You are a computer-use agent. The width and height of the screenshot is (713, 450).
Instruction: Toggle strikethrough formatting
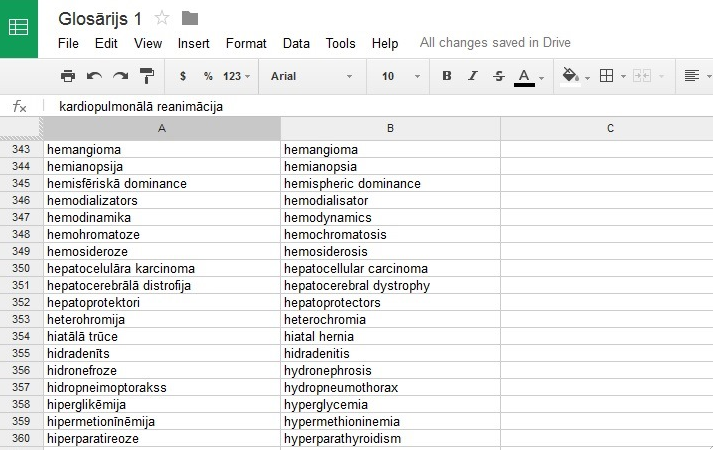[x=498, y=76]
